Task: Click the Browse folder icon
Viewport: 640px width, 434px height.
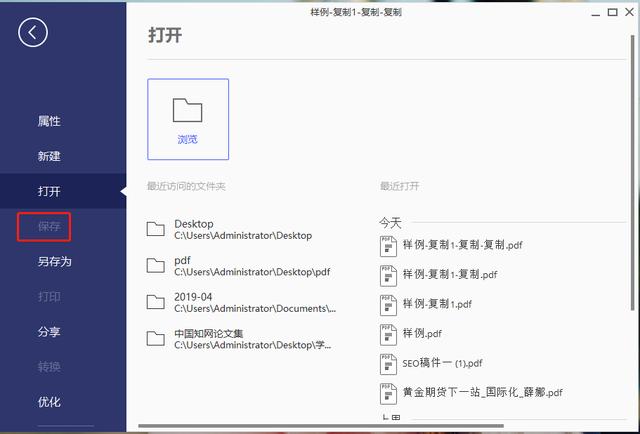Action: tap(187, 110)
